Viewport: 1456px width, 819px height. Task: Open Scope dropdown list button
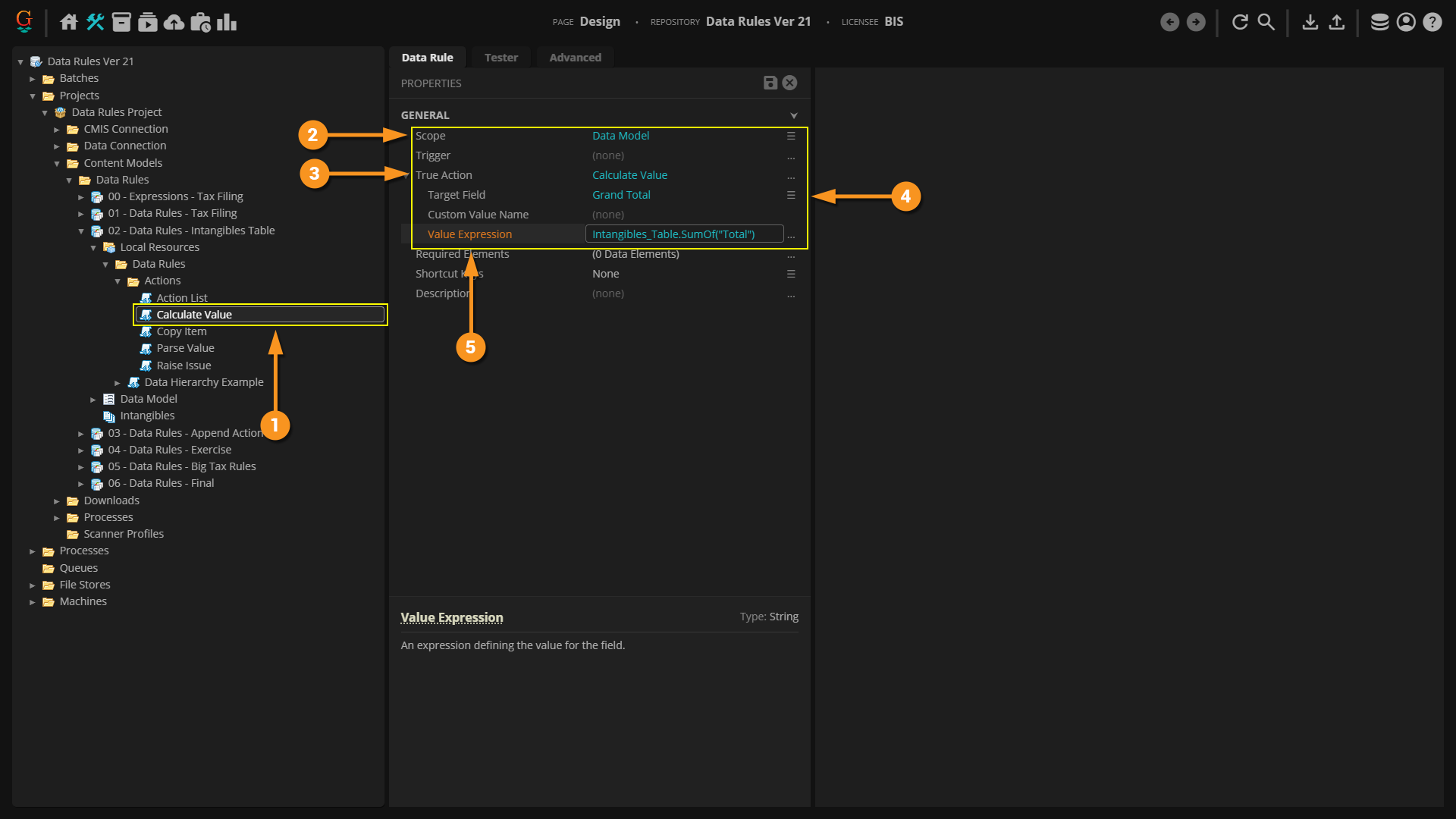[x=791, y=136]
